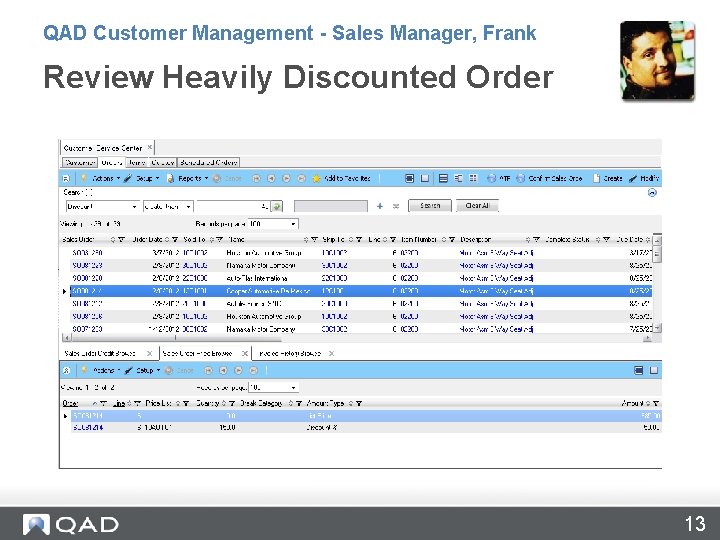Go to last record in upper browse
The height and width of the screenshot is (540, 720).
(301, 178)
